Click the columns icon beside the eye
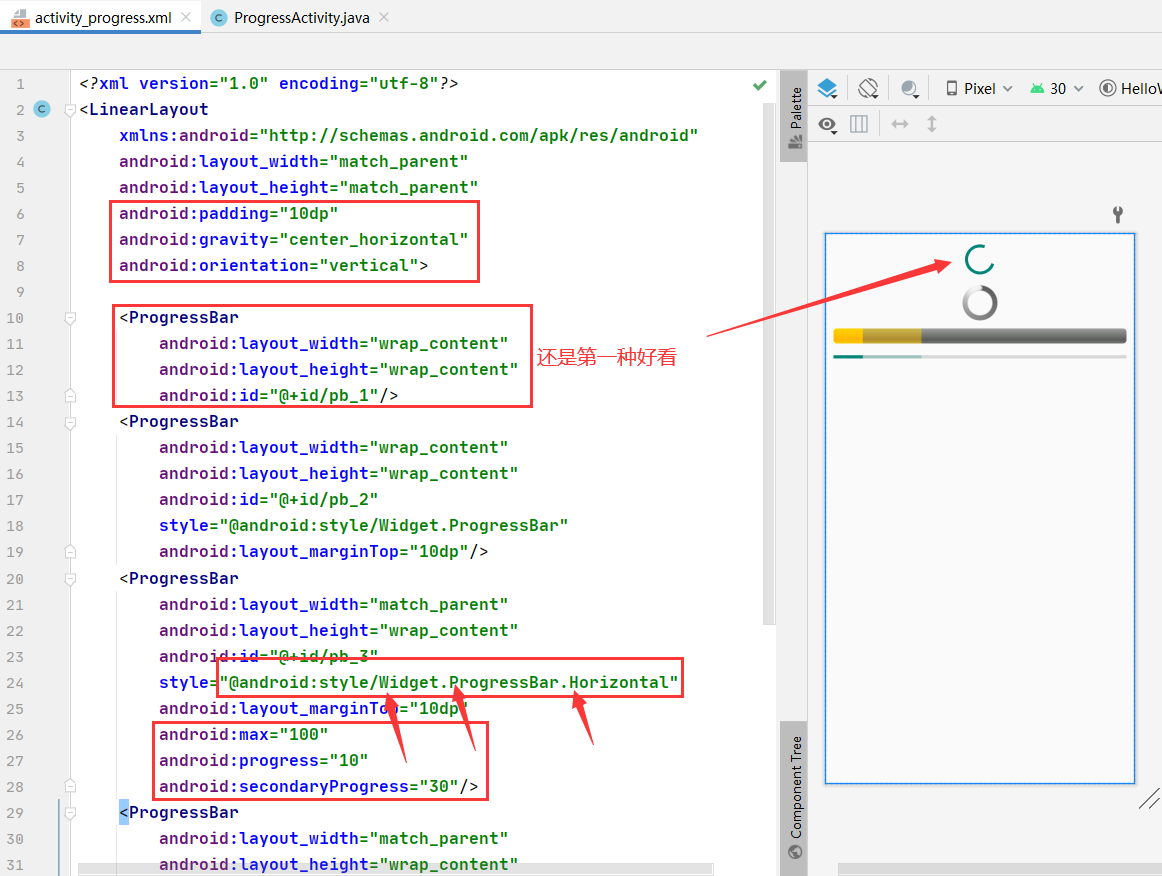The height and width of the screenshot is (876, 1162). point(859,125)
